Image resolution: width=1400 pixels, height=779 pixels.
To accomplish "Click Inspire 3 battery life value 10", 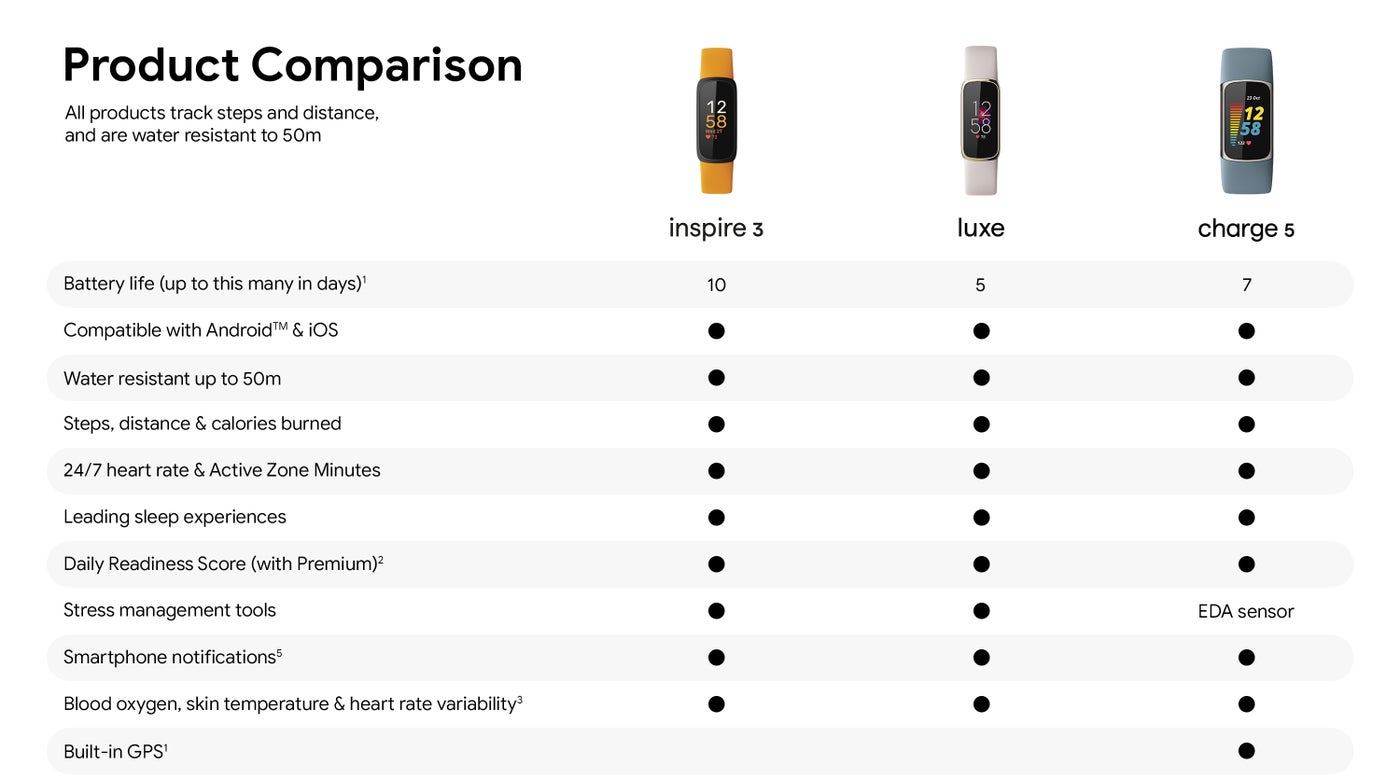I will (x=716, y=285).
